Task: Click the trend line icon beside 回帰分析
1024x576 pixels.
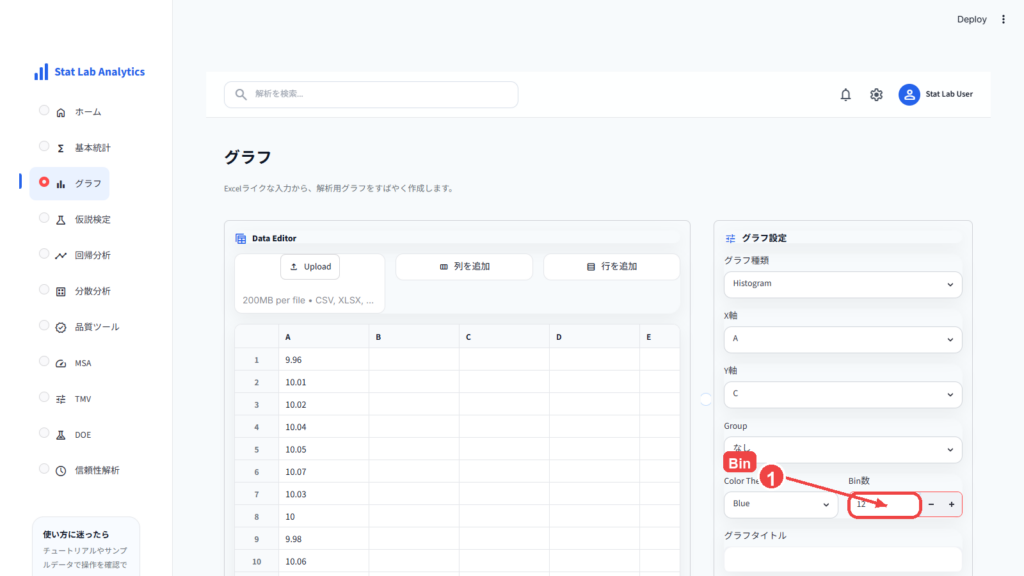Action: [x=61, y=255]
